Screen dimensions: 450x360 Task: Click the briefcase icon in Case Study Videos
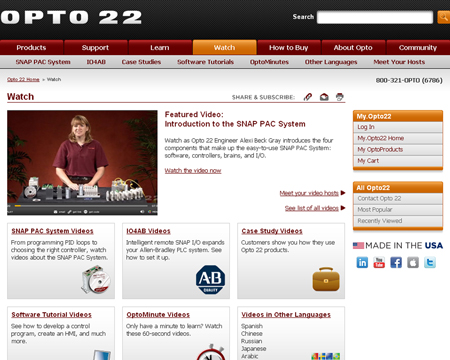coord(326,279)
